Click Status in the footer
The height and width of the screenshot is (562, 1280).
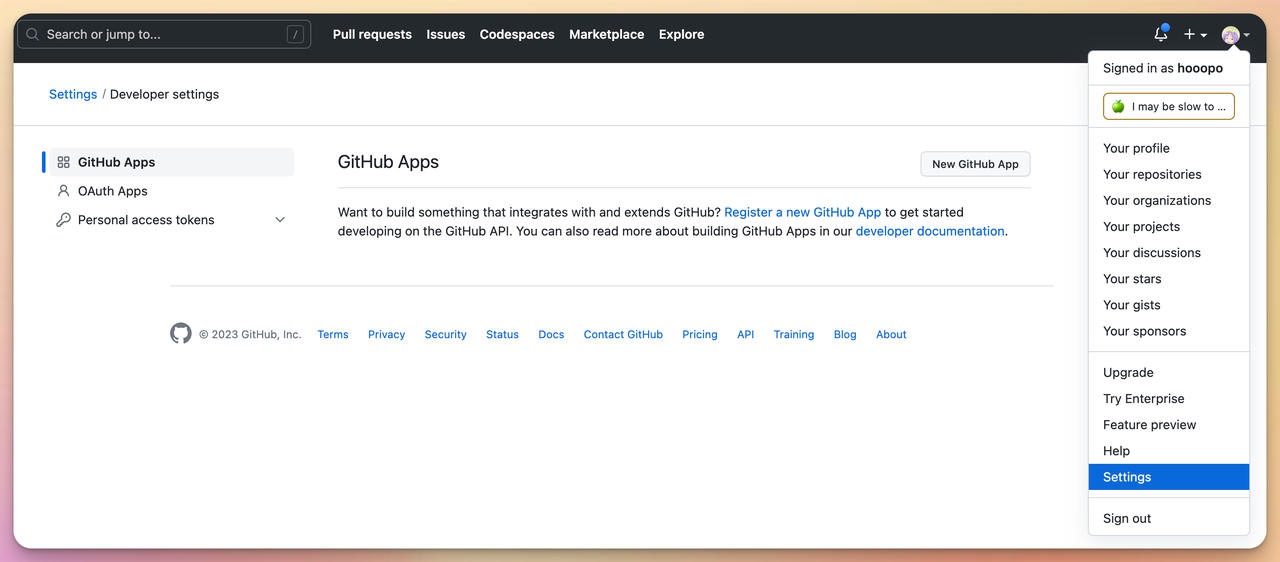tap(502, 335)
